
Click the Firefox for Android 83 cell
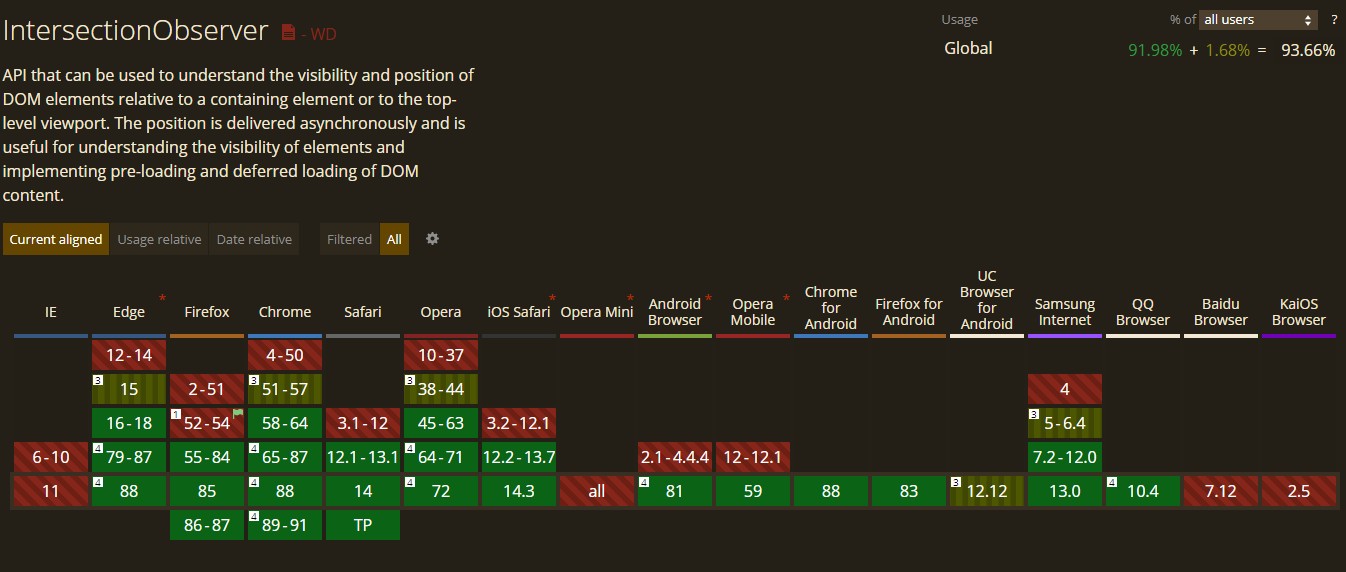click(x=909, y=491)
